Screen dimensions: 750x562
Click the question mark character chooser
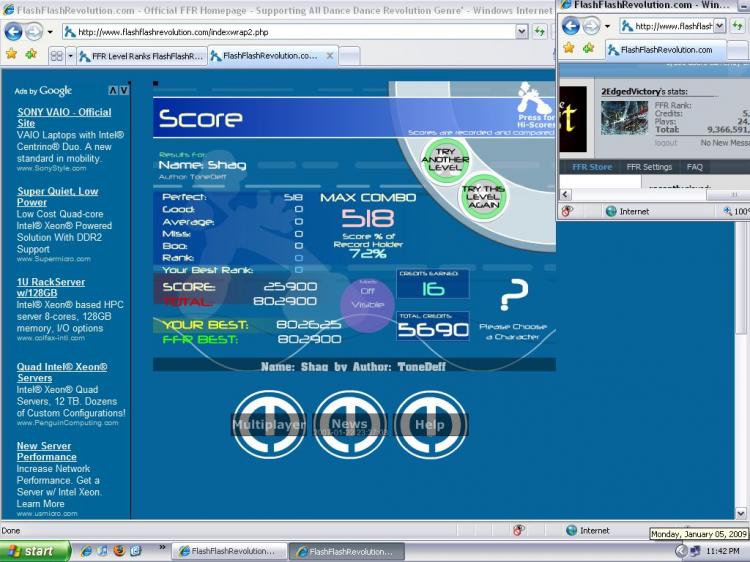pos(514,294)
